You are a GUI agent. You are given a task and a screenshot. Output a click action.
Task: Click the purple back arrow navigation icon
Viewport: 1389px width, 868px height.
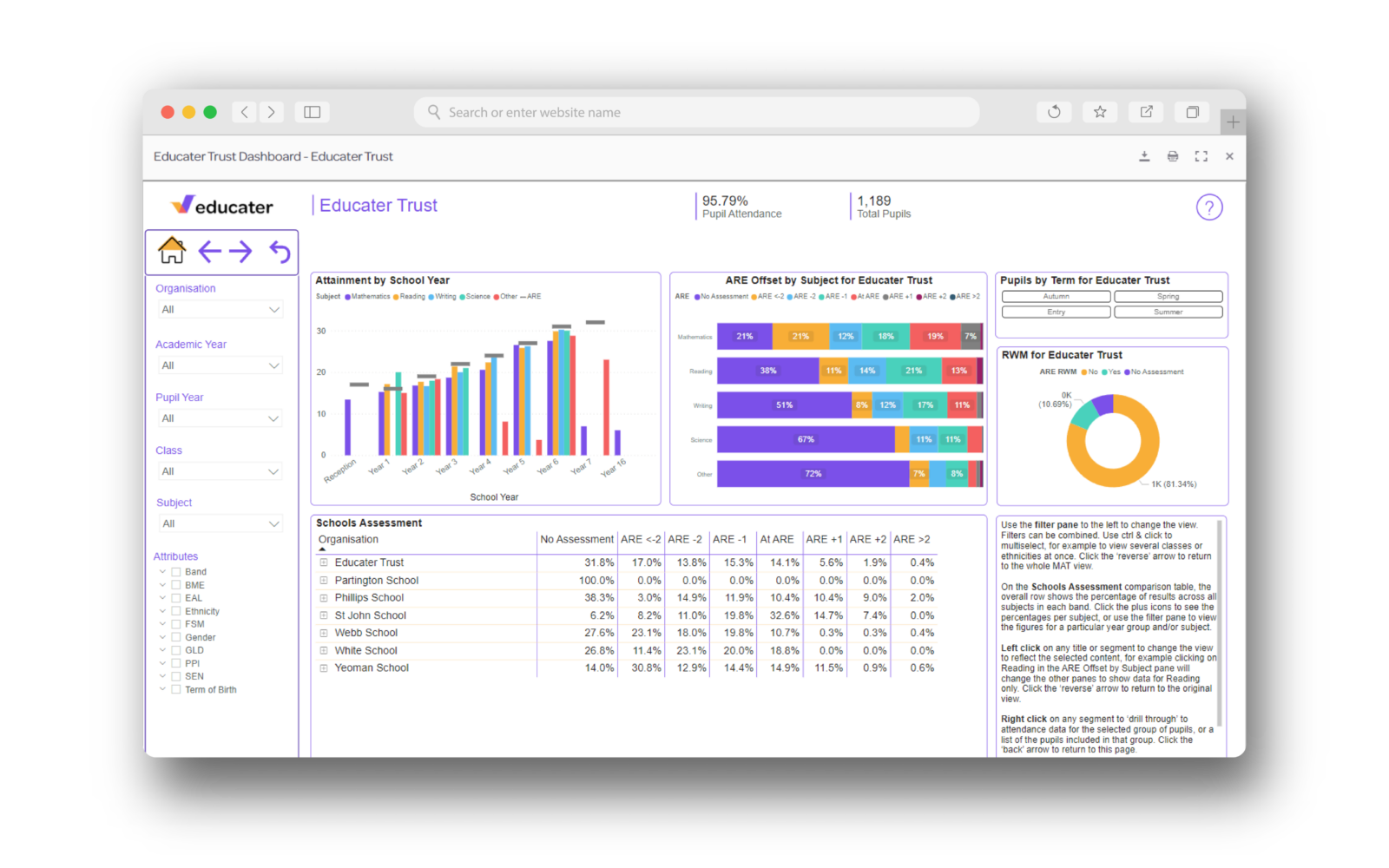(209, 252)
